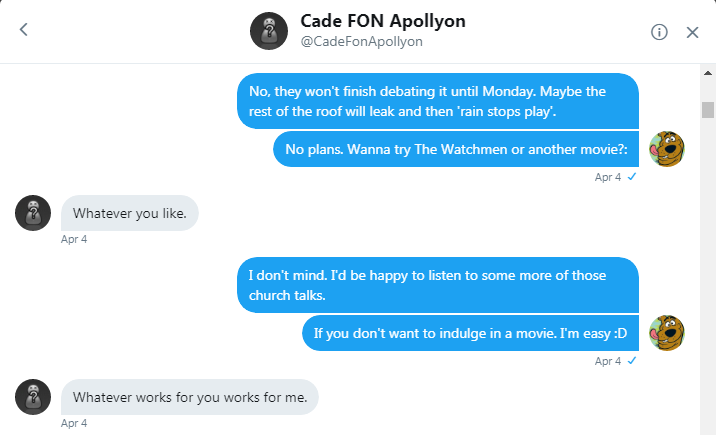Click Apr 4 timestamp under Watchmen message
This screenshot has height=435, width=716.
[x=607, y=177]
